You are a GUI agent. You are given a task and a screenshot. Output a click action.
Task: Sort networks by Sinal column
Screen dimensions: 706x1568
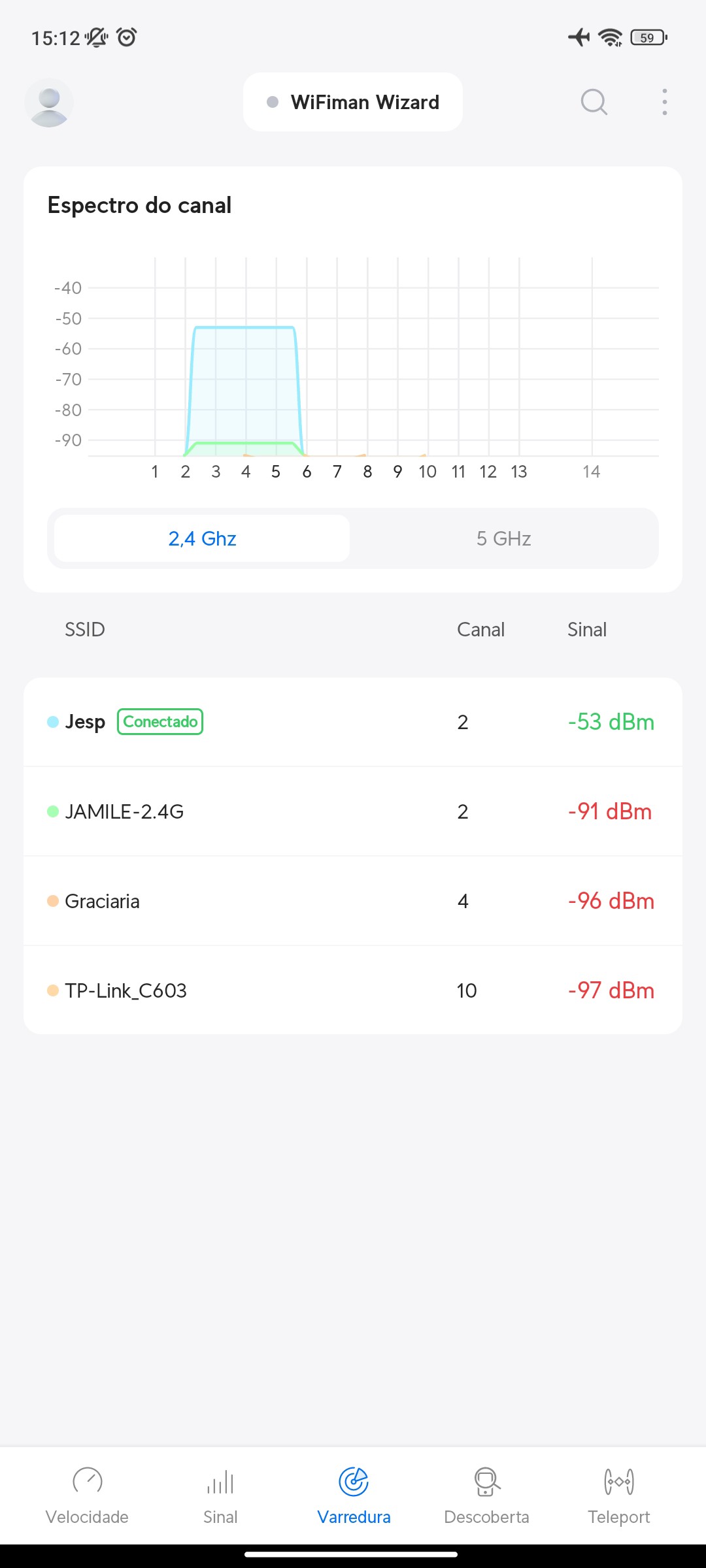[x=586, y=630]
